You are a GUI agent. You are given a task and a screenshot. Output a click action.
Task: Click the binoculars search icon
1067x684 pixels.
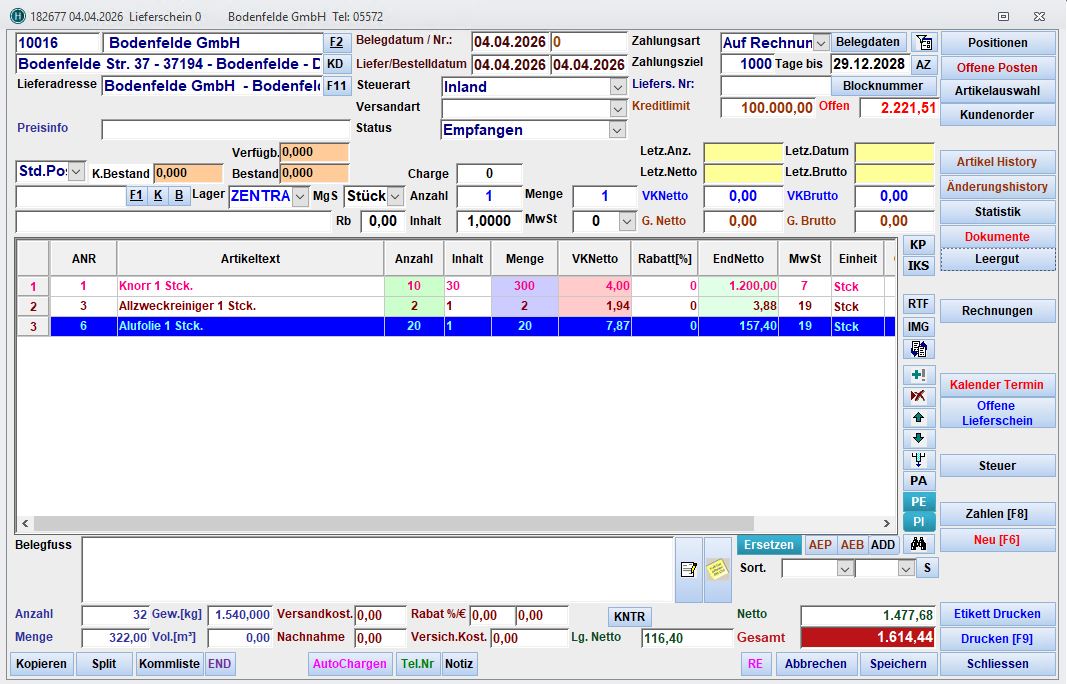tap(918, 544)
